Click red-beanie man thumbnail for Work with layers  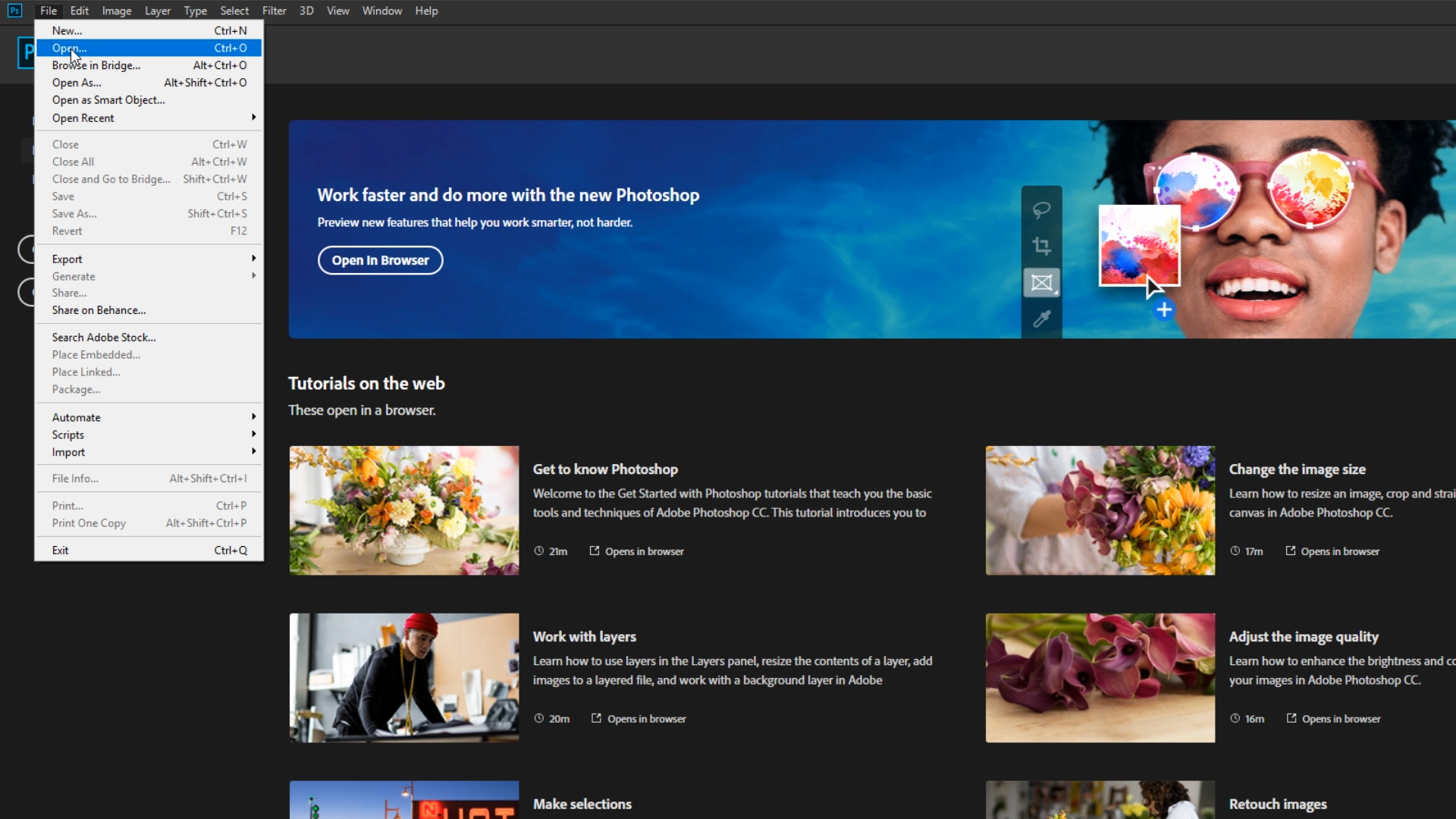(404, 678)
